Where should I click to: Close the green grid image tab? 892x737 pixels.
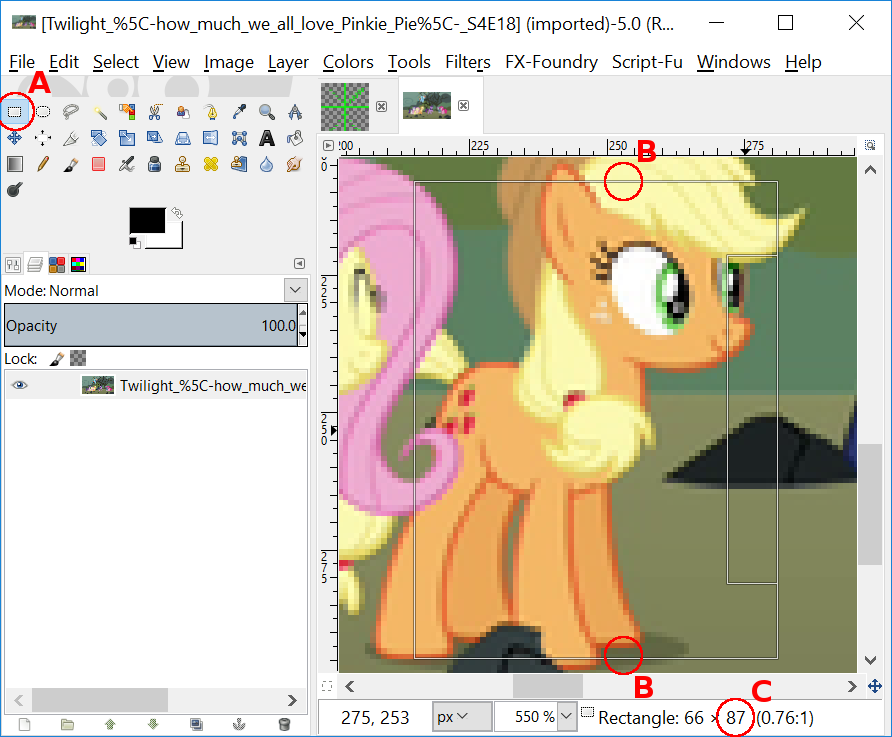pos(382,106)
